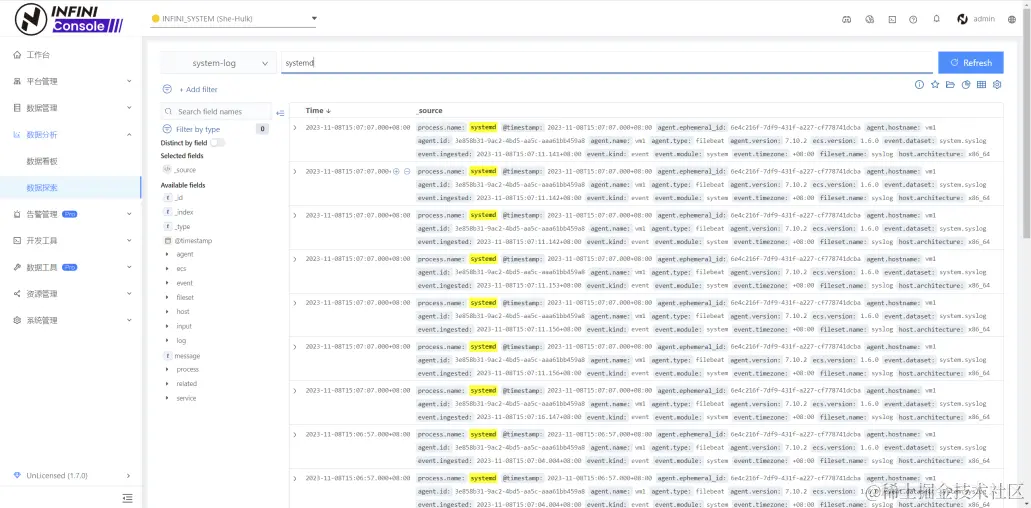
Task: Expand log row ingested at 15:07:16.147
Action: (x=295, y=390)
